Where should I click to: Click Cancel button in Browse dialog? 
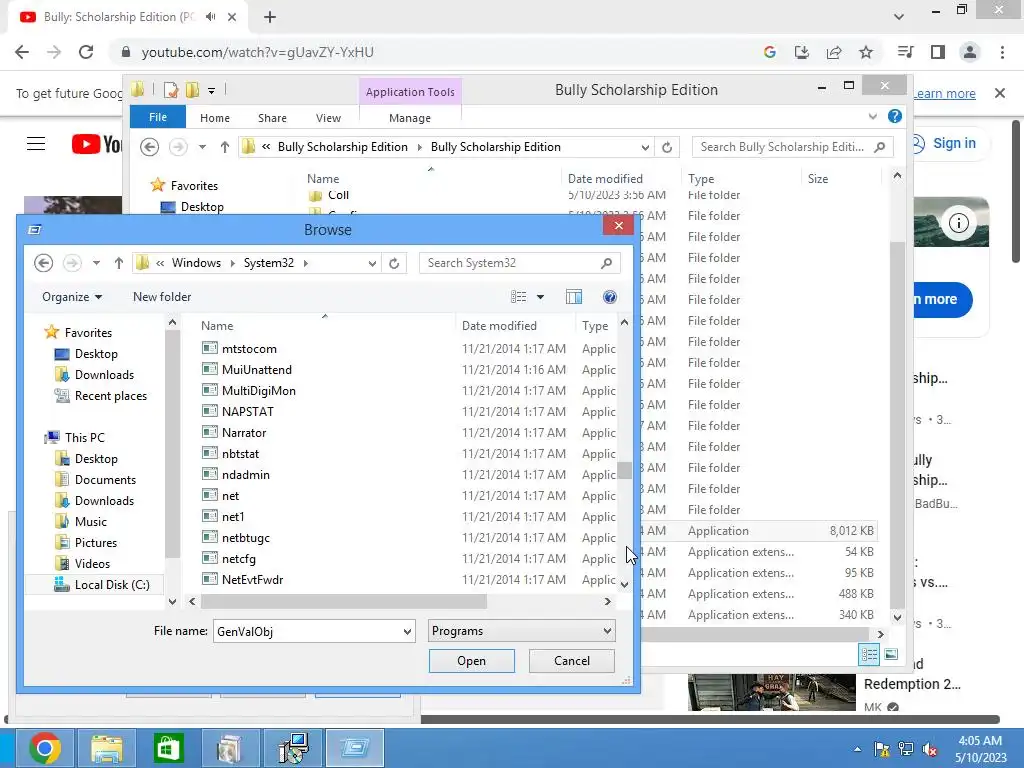(571, 661)
